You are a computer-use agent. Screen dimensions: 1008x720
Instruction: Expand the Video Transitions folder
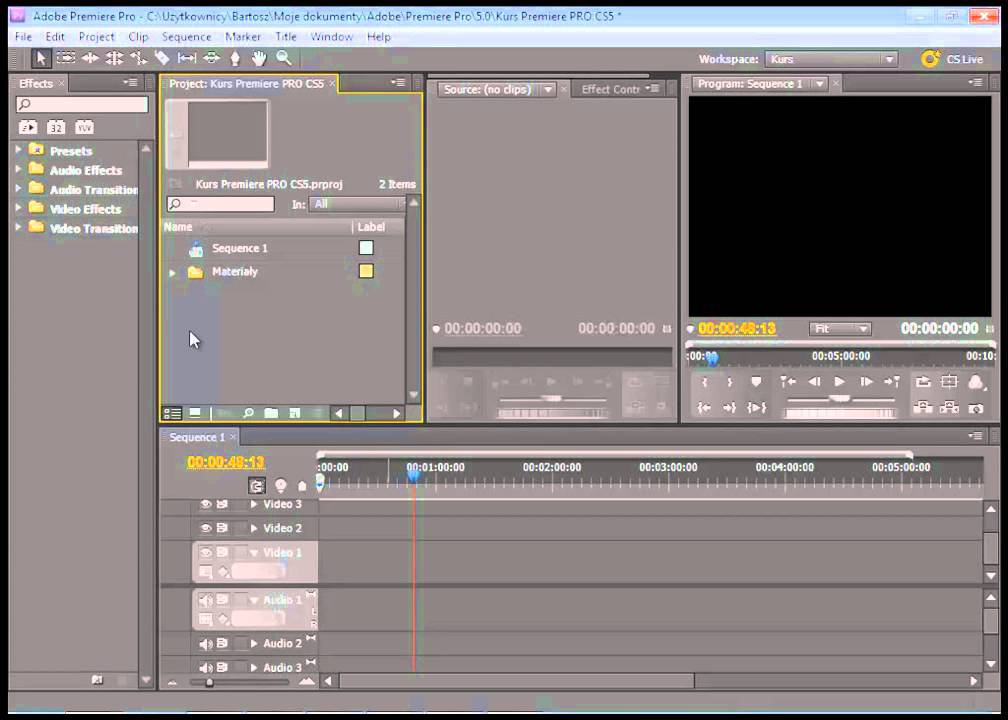(x=18, y=227)
